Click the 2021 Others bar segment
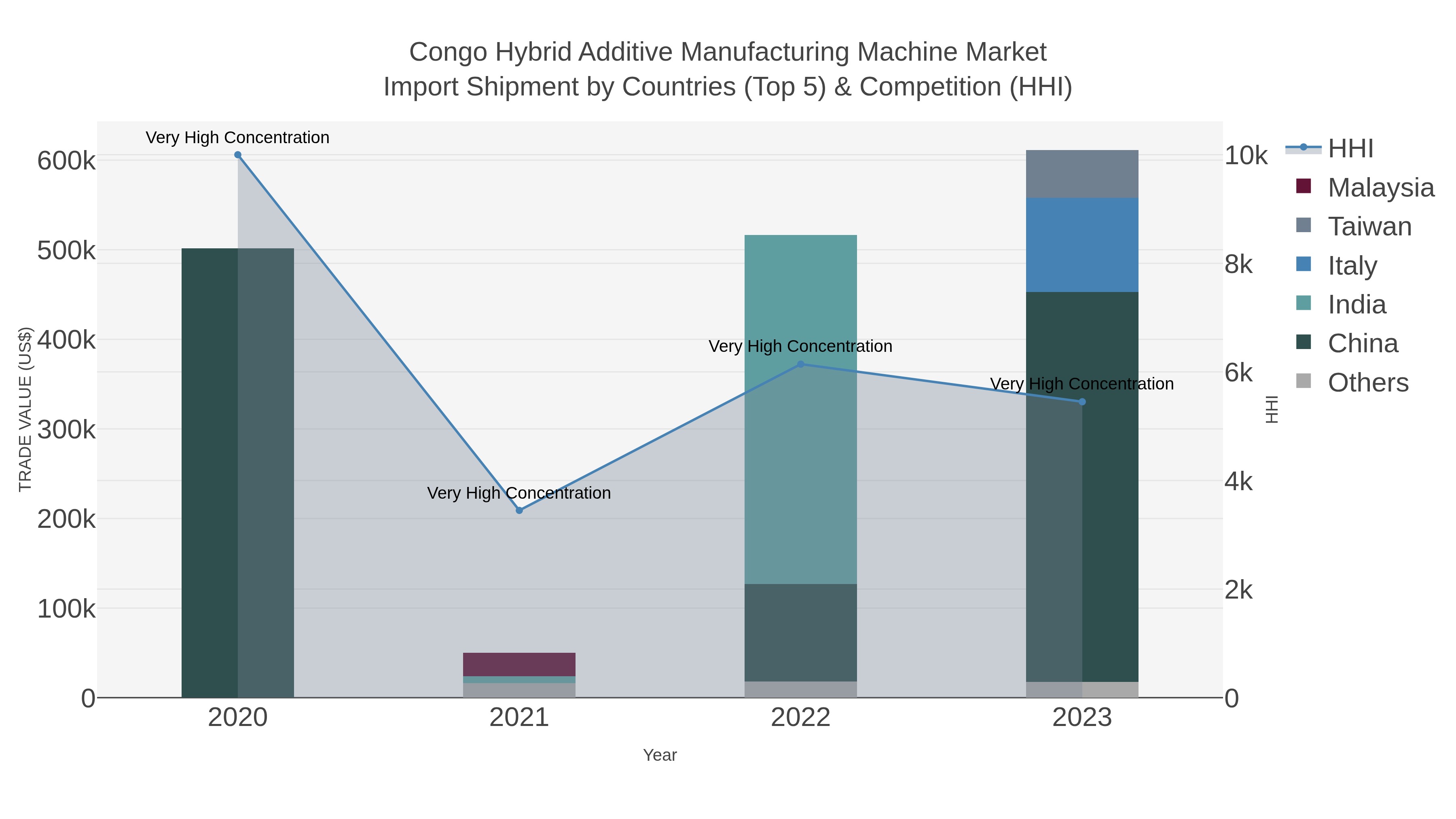The image size is (1456, 819). [x=519, y=691]
